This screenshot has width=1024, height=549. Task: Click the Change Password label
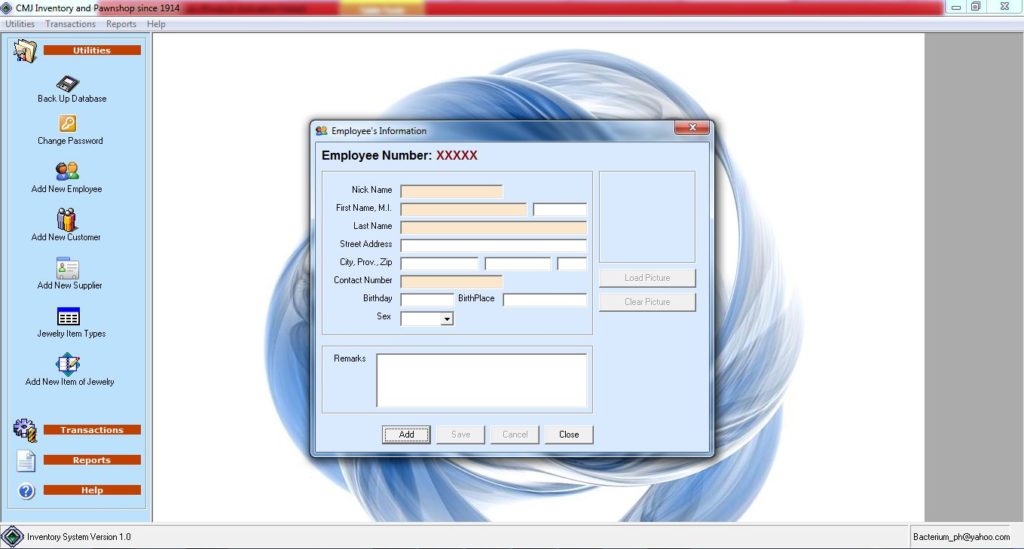(71, 140)
